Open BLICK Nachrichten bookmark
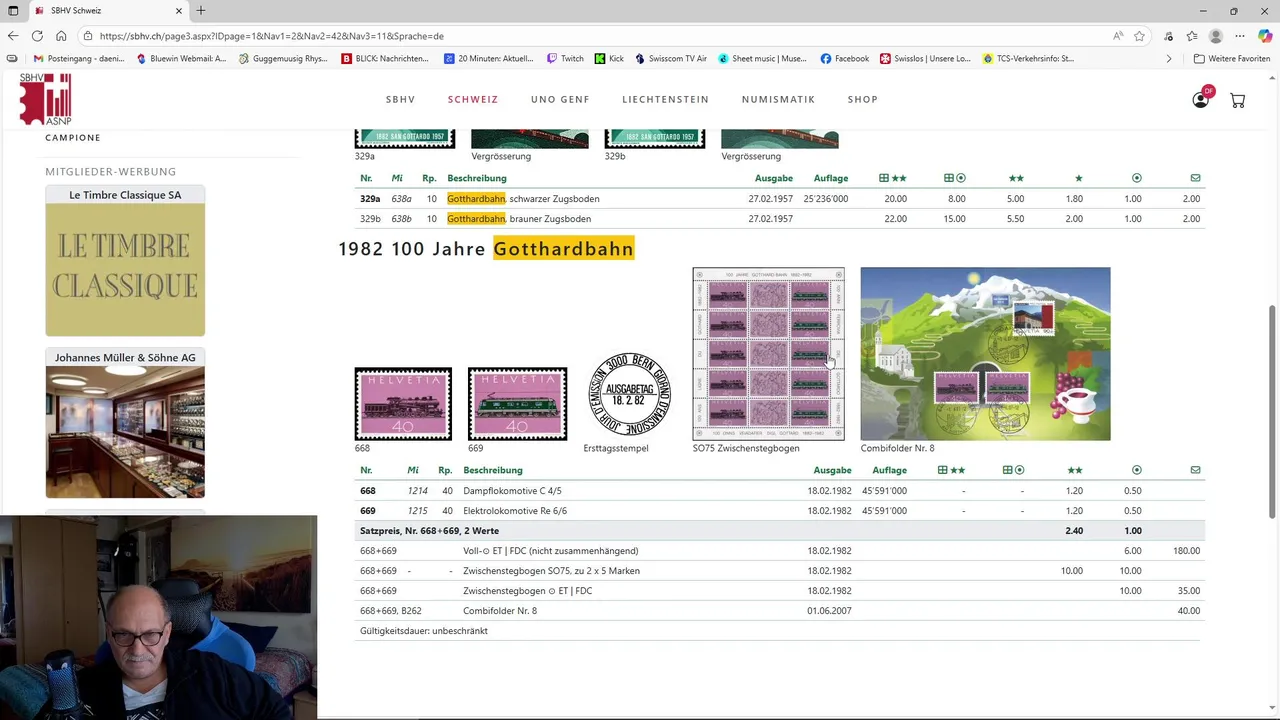The image size is (1280, 720). coord(385,59)
